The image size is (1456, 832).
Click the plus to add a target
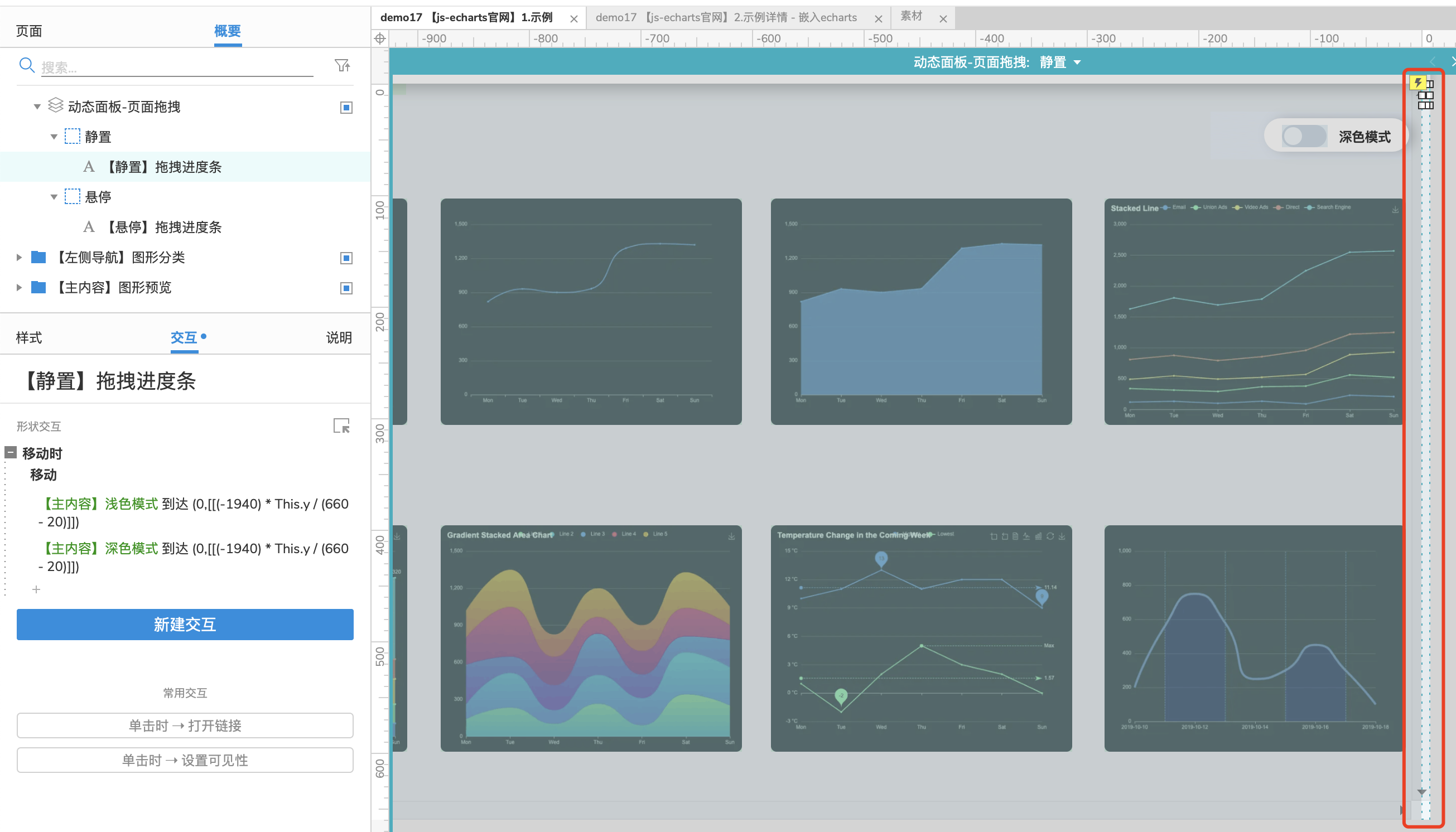pos(36,589)
